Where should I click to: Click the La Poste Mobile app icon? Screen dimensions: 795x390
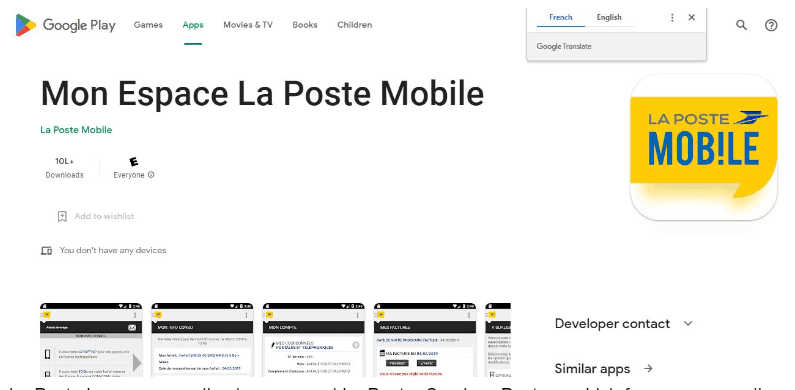tap(704, 147)
